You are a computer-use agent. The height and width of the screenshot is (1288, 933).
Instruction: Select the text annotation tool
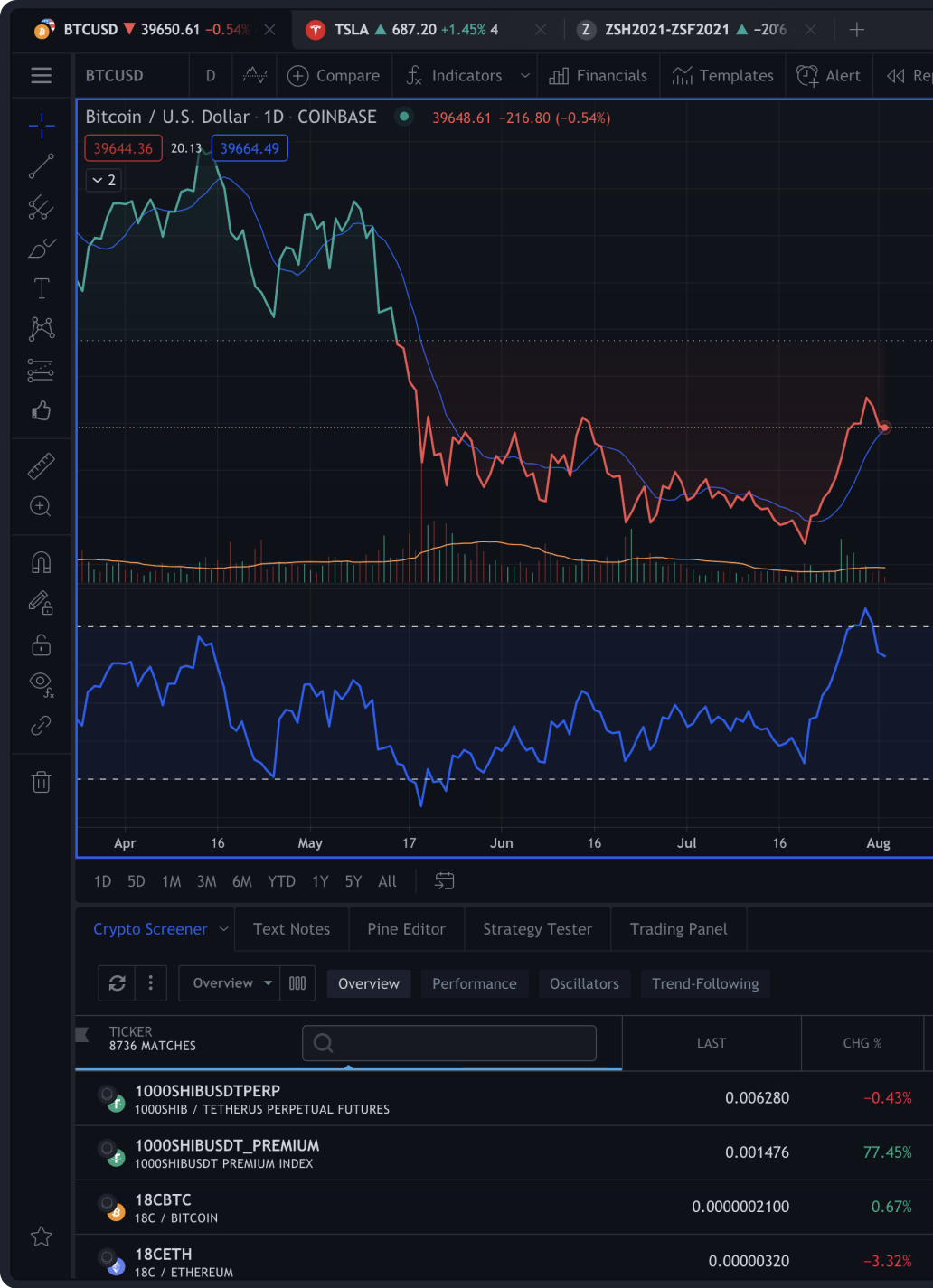(x=41, y=288)
